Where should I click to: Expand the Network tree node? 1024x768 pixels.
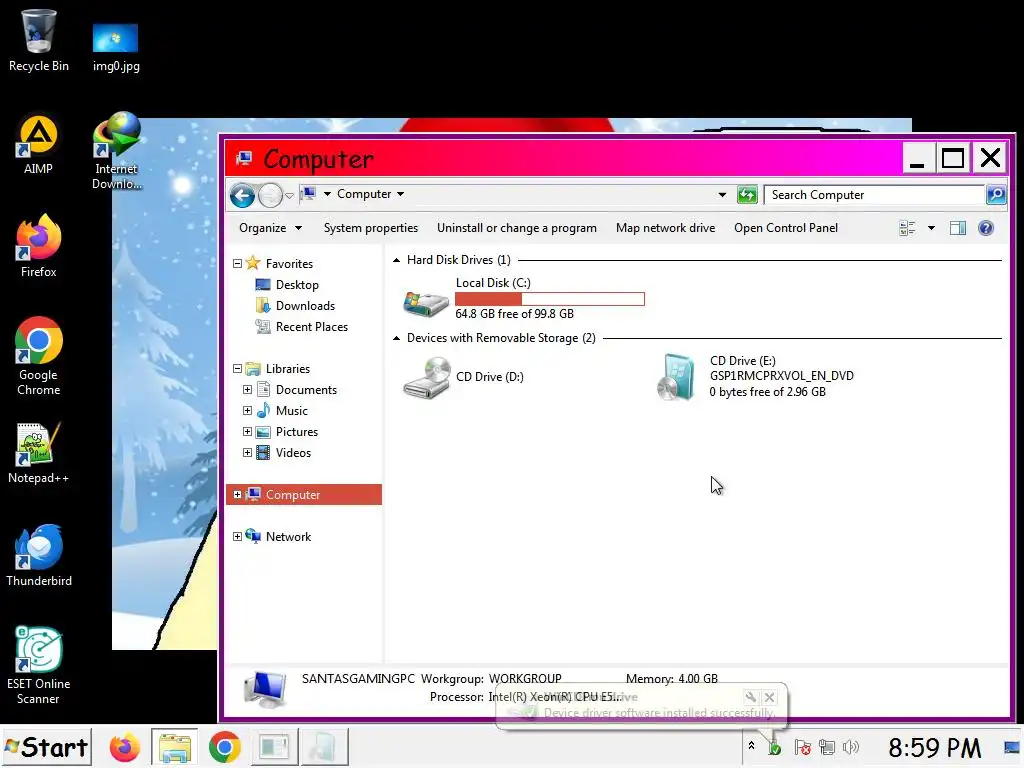coord(238,537)
